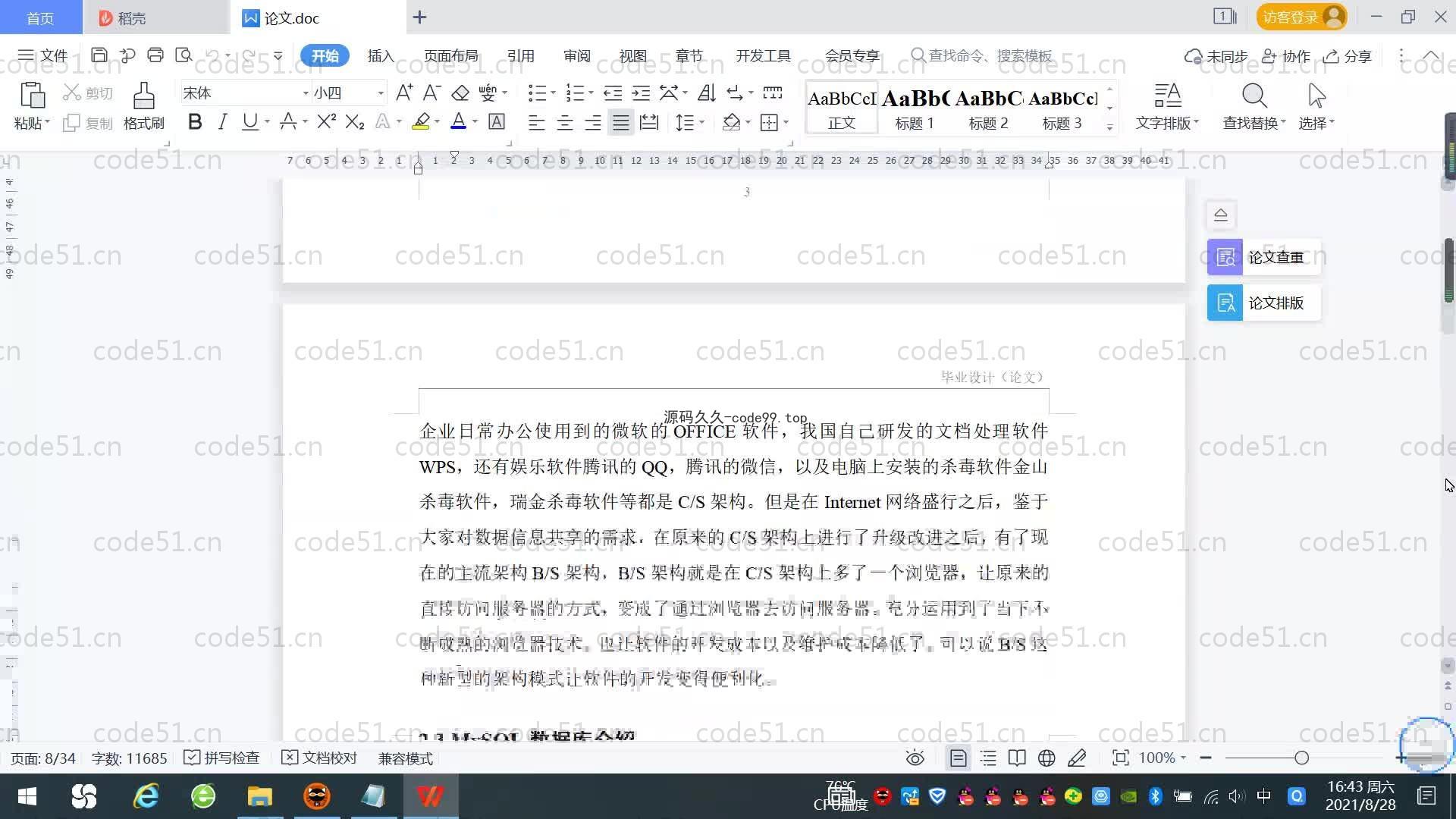This screenshot has width=1456, height=819.
Task: Open highlight color dropdown arrow
Action: pyautogui.click(x=438, y=122)
